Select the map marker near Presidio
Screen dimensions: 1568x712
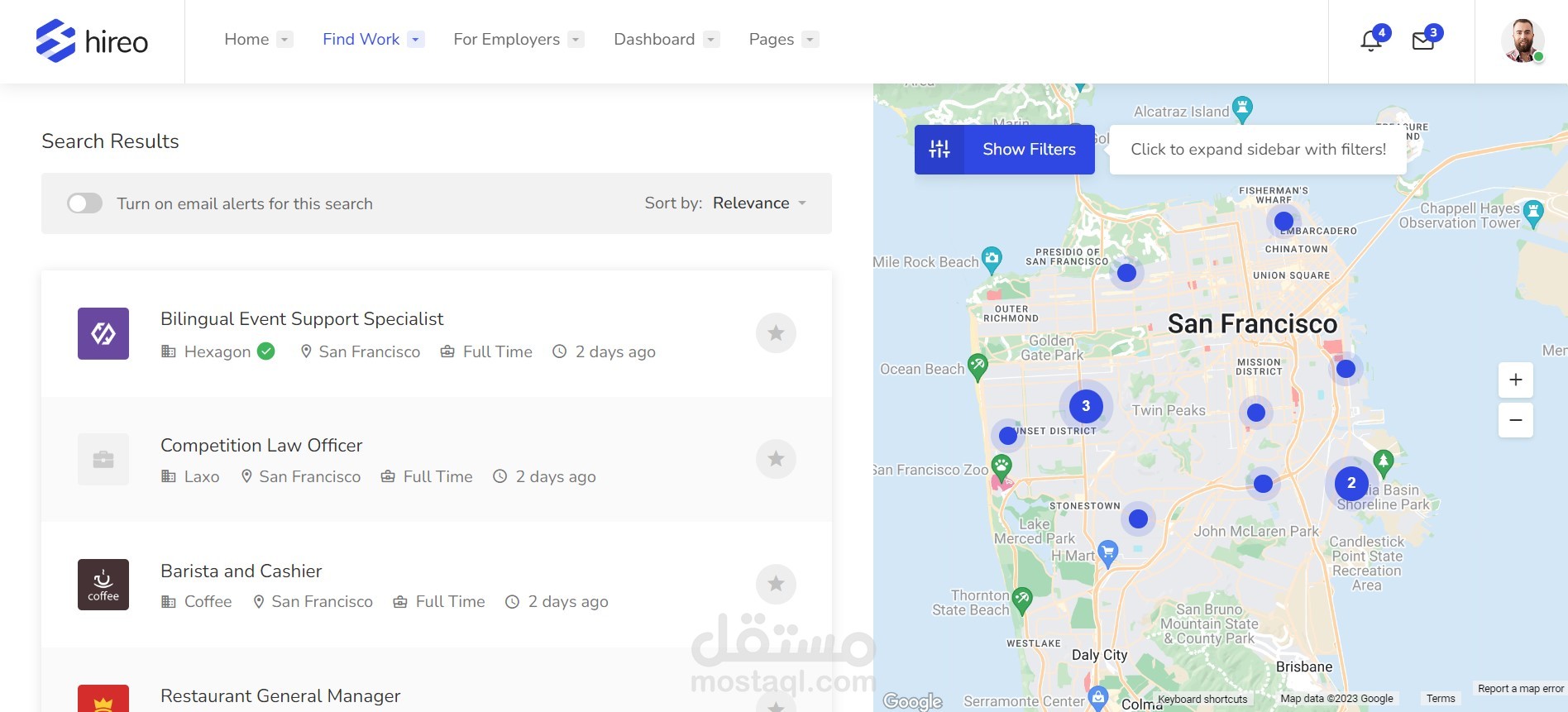[1126, 273]
